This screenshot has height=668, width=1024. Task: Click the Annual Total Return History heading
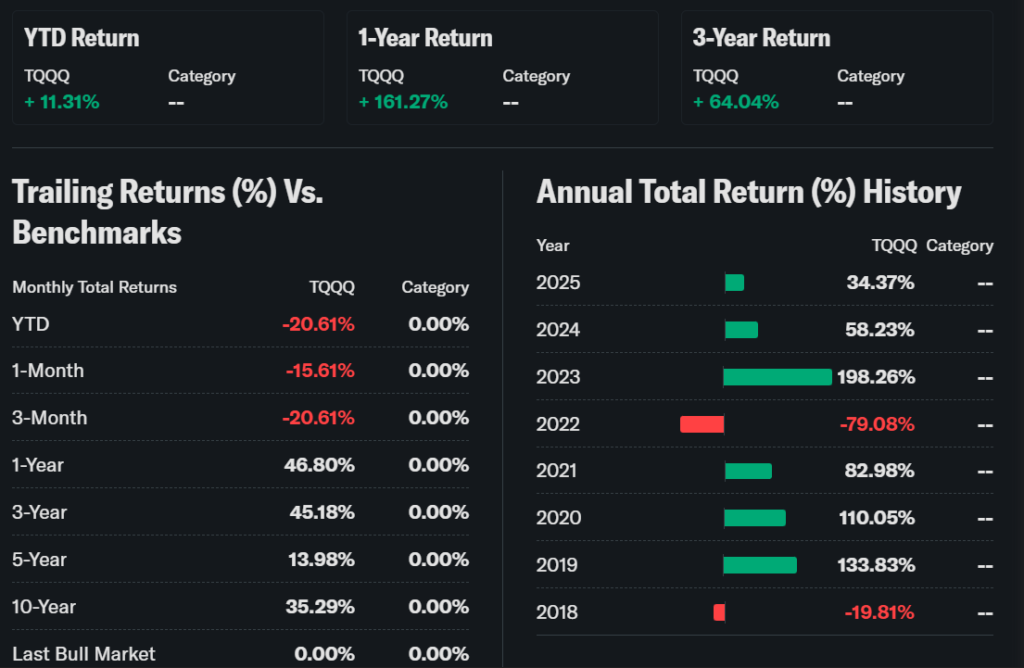point(748,192)
